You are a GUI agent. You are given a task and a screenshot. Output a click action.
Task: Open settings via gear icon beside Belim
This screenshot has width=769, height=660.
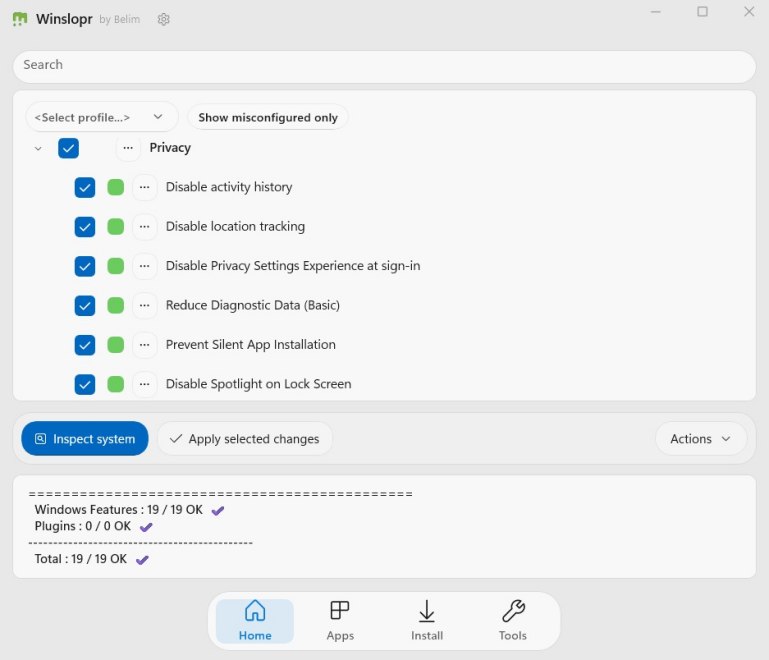pos(163,19)
